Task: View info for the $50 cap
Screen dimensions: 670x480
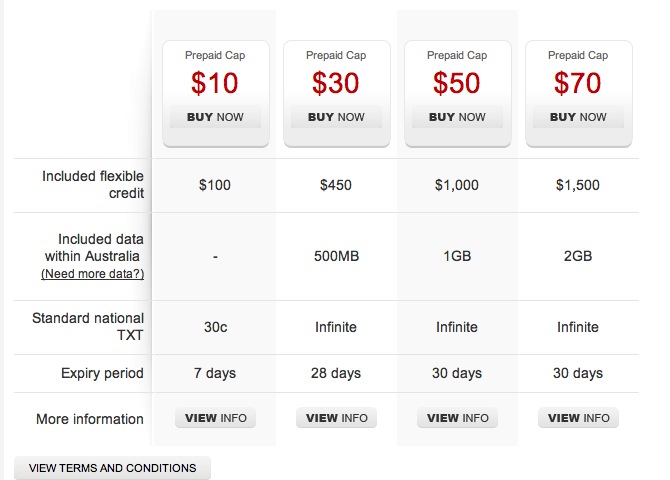Action: 458,418
